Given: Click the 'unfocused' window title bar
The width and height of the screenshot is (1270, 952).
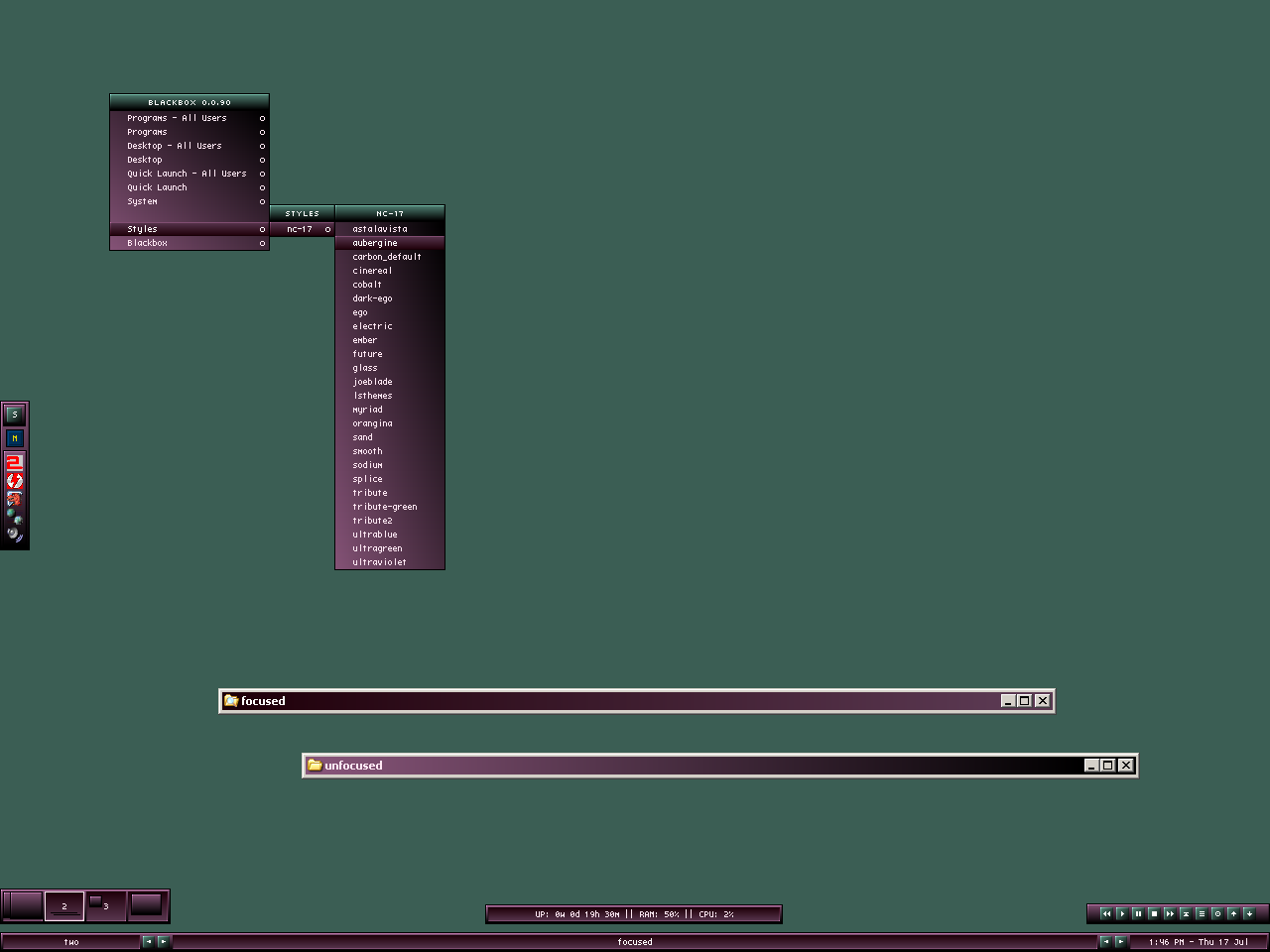Looking at the screenshot, I should (x=695, y=766).
